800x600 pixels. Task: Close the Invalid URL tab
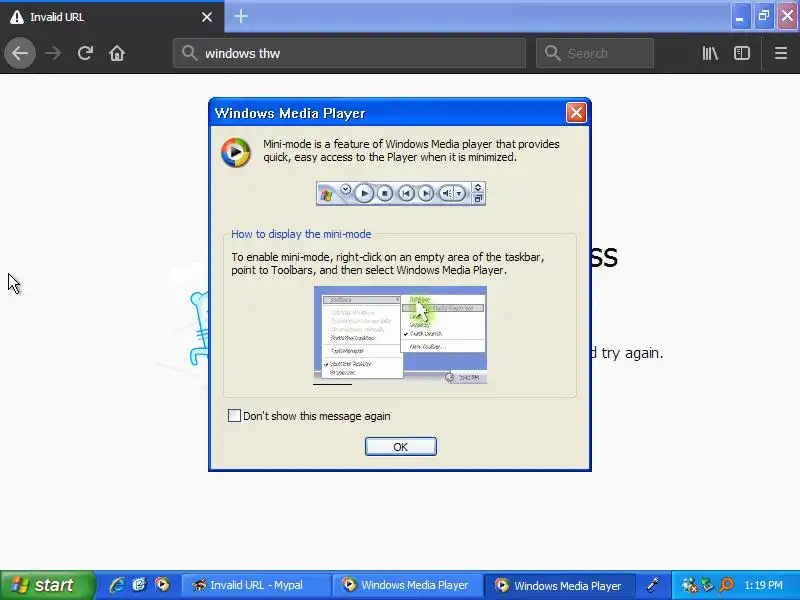207,17
